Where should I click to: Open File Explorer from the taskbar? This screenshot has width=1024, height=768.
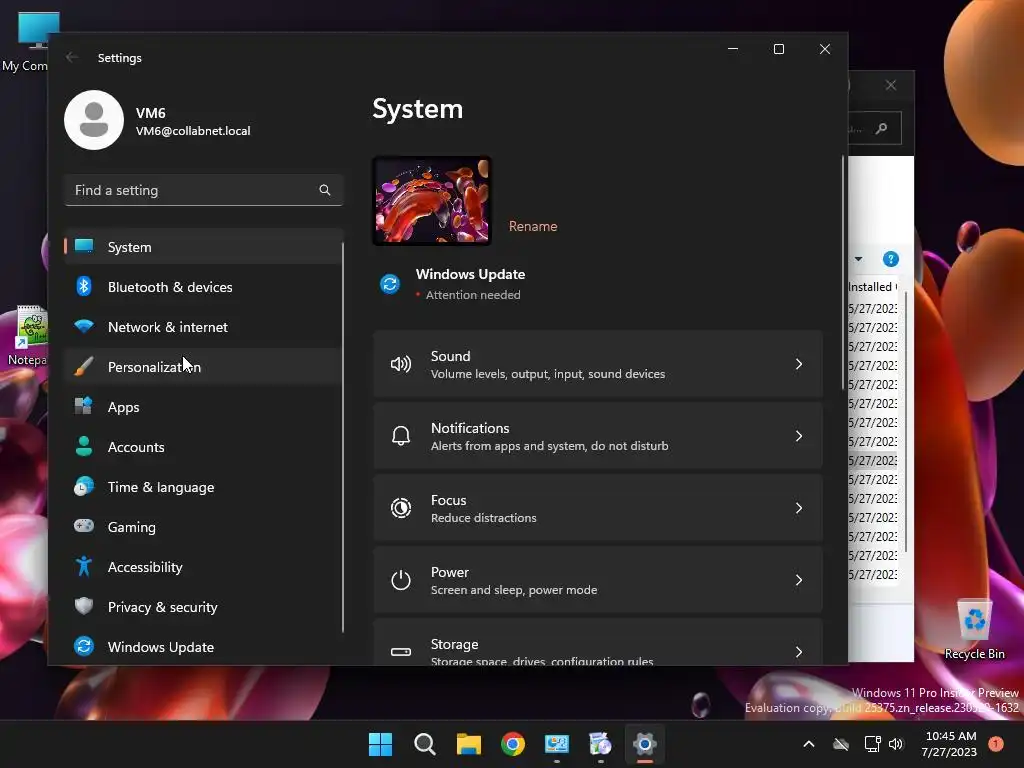coord(468,744)
